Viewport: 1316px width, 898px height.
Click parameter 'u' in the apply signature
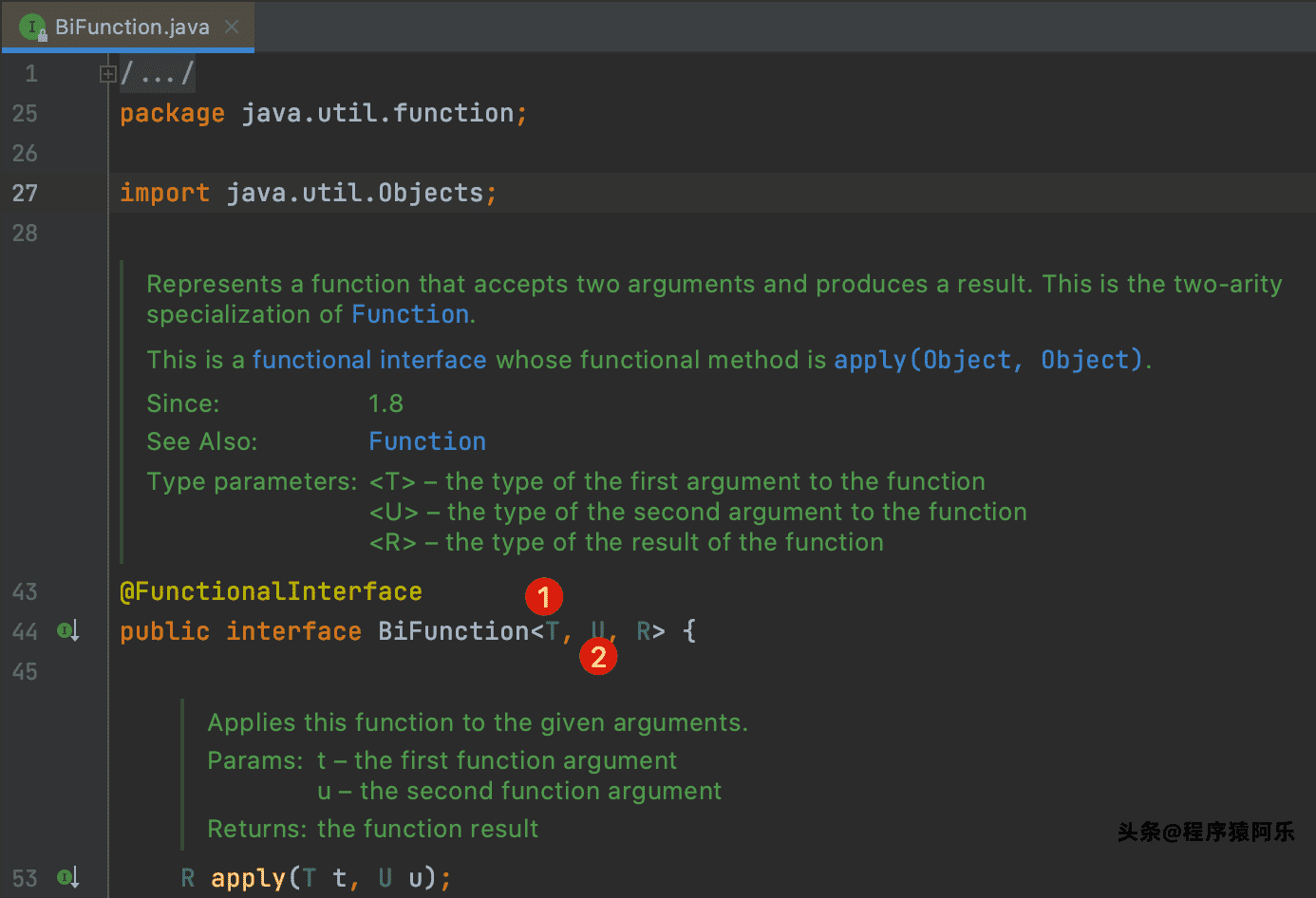coord(415,880)
